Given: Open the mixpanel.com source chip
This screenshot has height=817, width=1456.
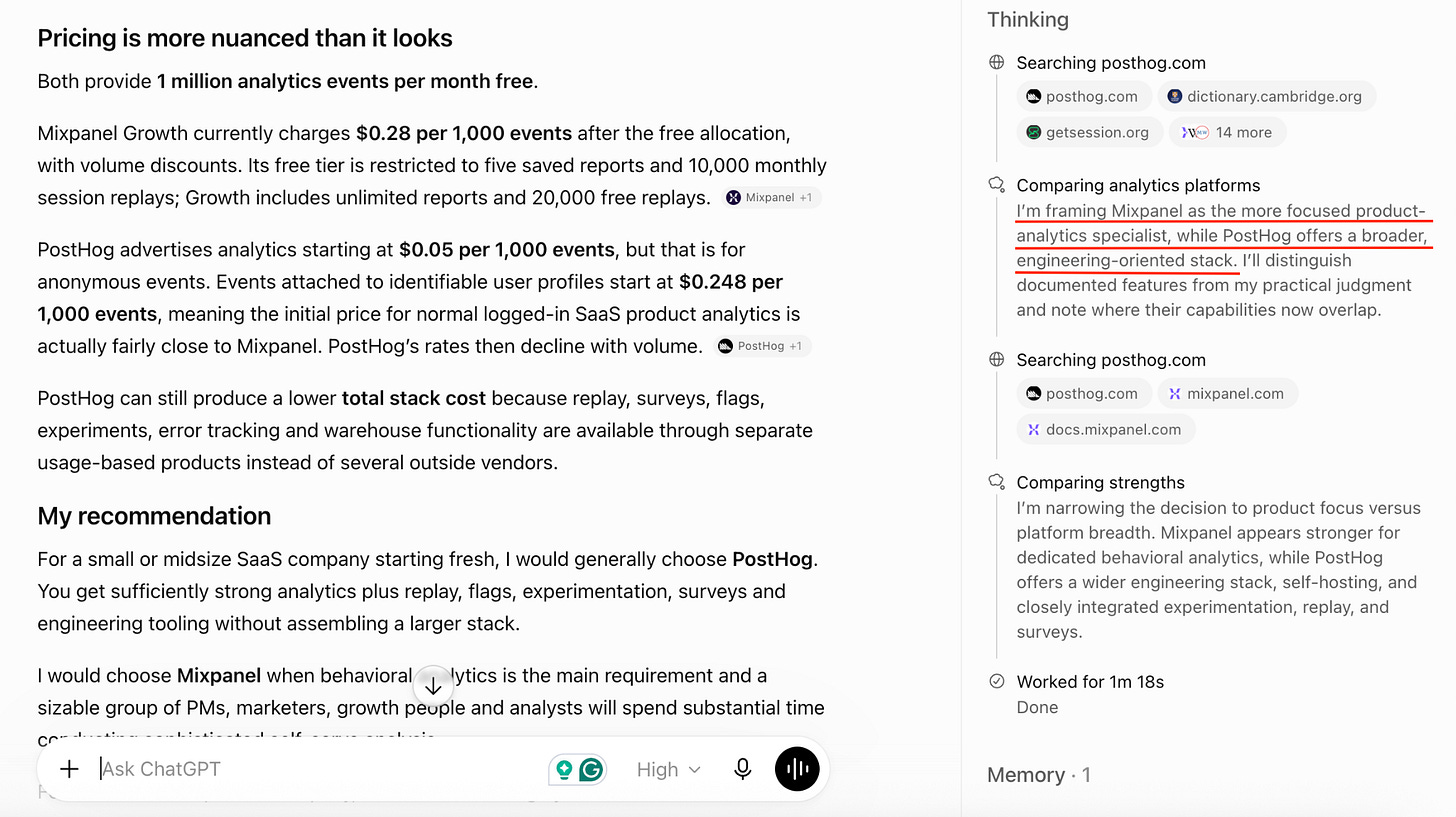Looking at the screenshot, I should click(1227, 393).
